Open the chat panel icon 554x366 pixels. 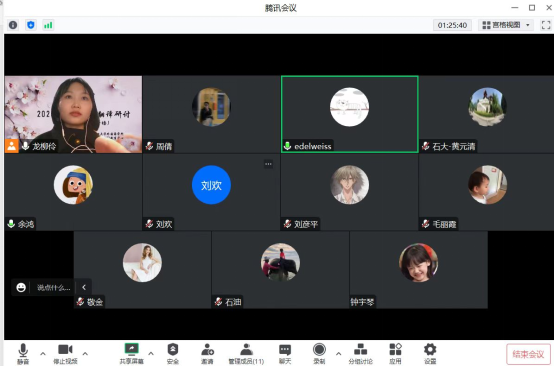[285, 354]
